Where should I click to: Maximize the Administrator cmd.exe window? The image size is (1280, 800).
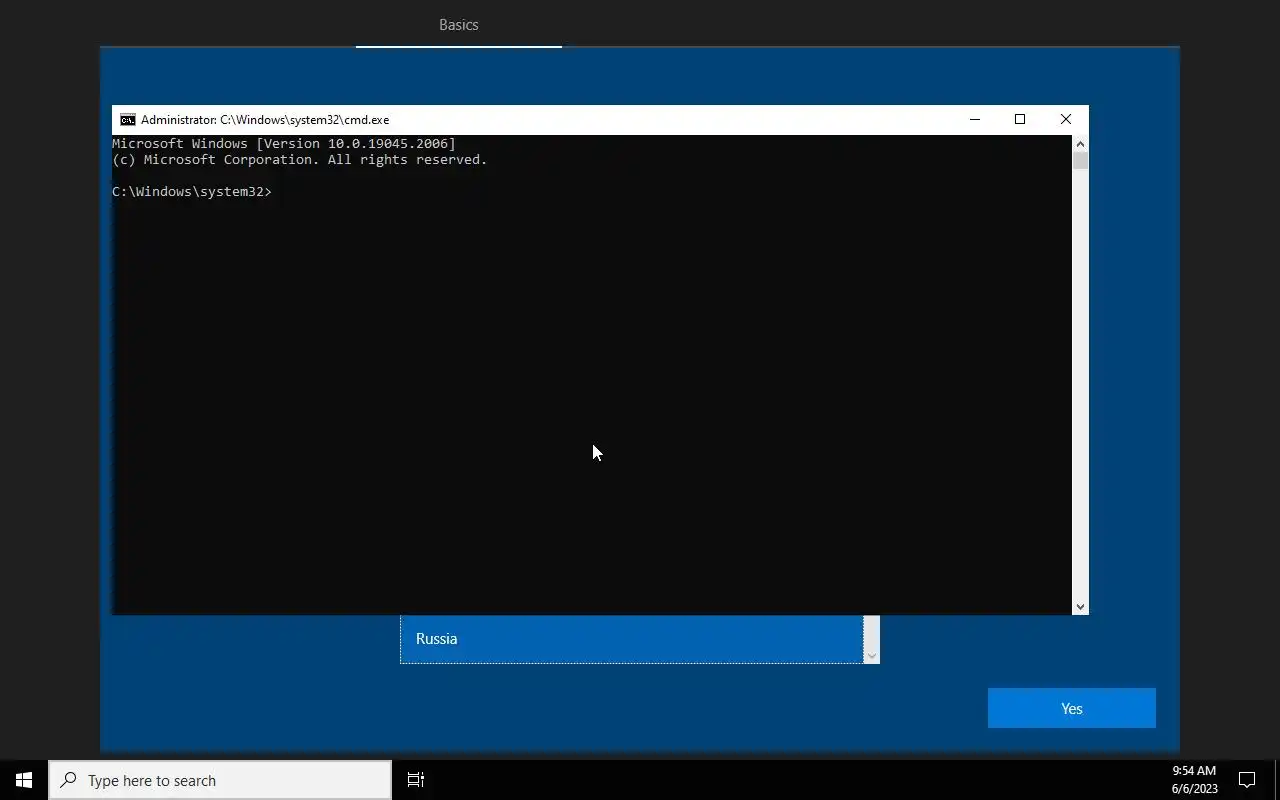click(x=1020, y=119)
